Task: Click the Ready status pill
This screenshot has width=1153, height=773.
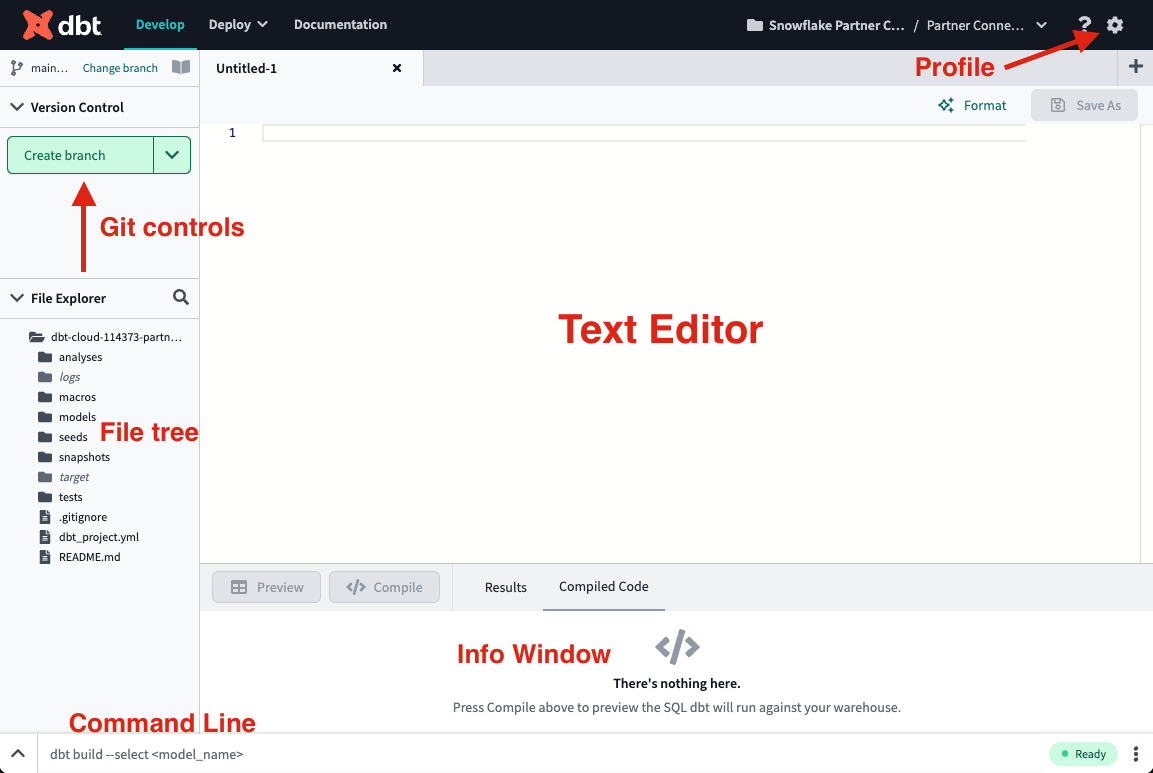Action: [x=1083, y=753]
